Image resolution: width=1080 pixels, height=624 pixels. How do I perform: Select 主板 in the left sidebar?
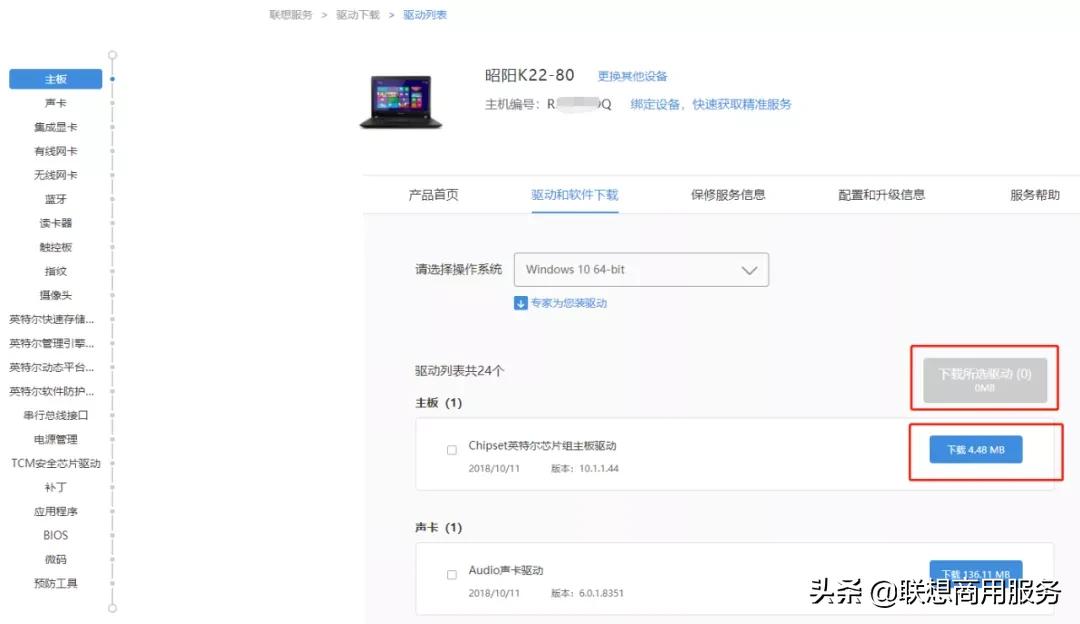click(x=55, y=79)
